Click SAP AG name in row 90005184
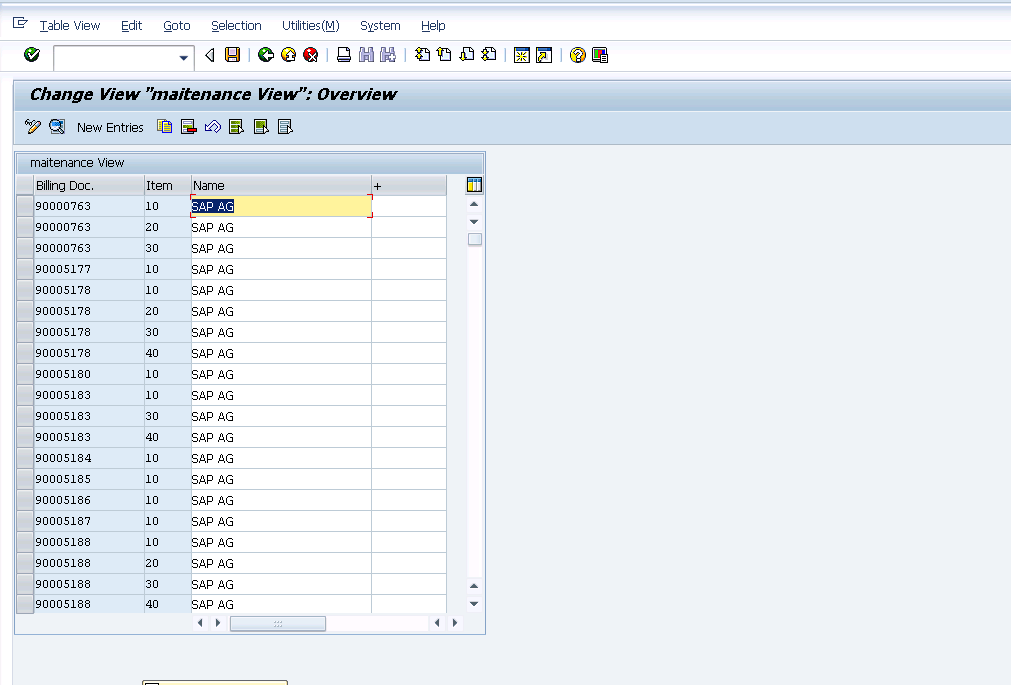 [x=281, y=458]
